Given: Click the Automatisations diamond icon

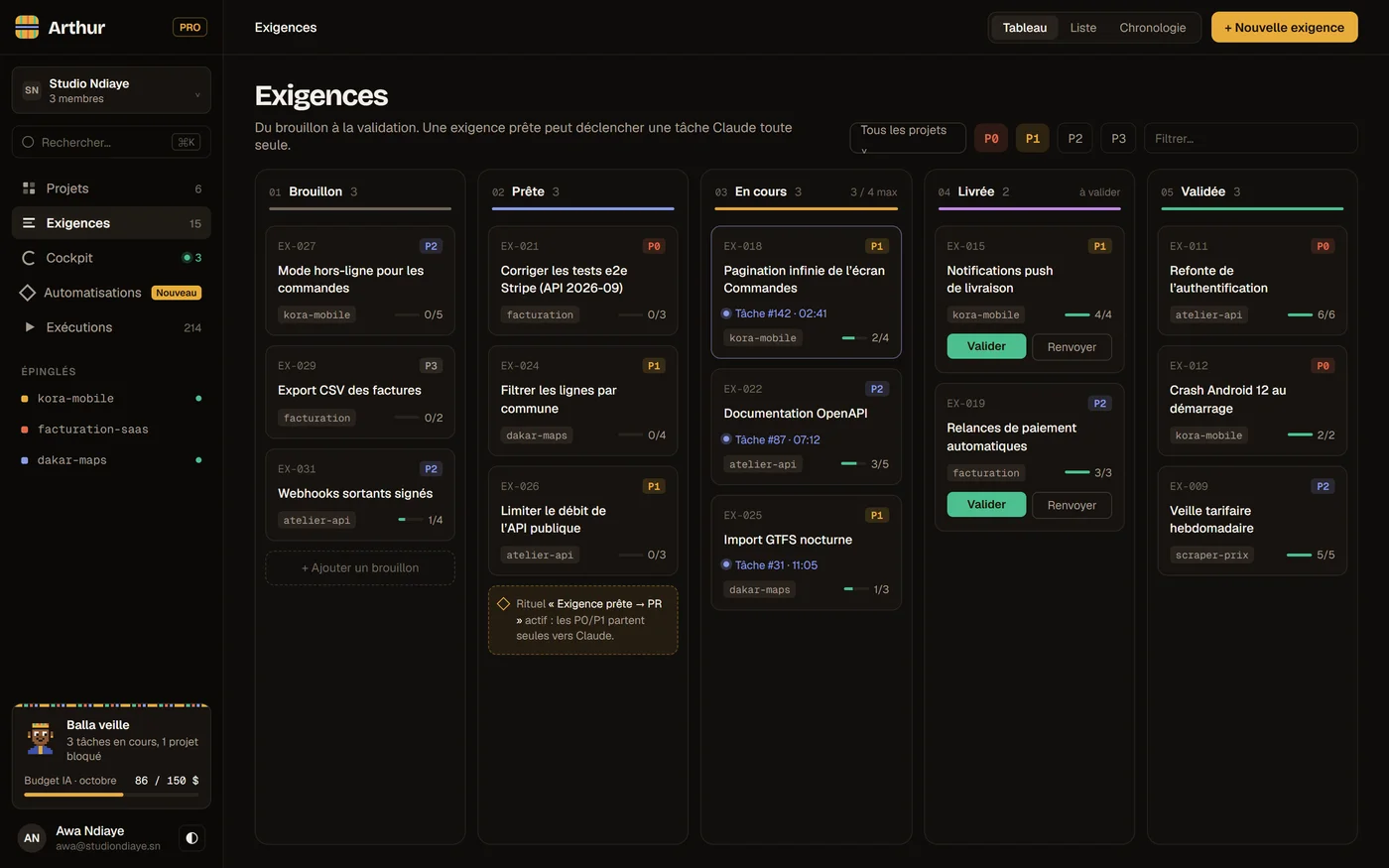Looking at the screenshot, I should [x=28, y=293].
